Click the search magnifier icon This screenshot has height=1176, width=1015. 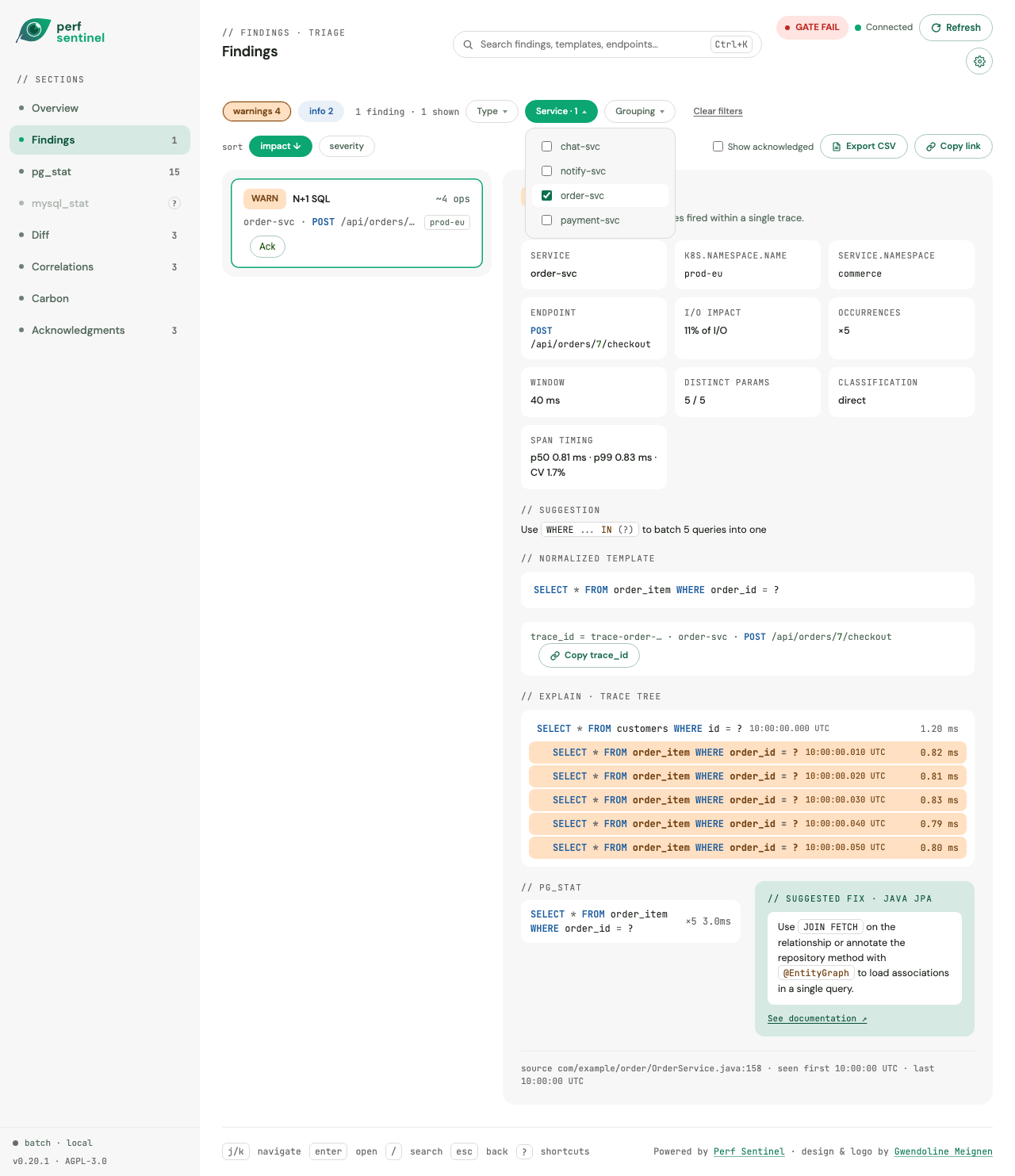coord(468,44)
